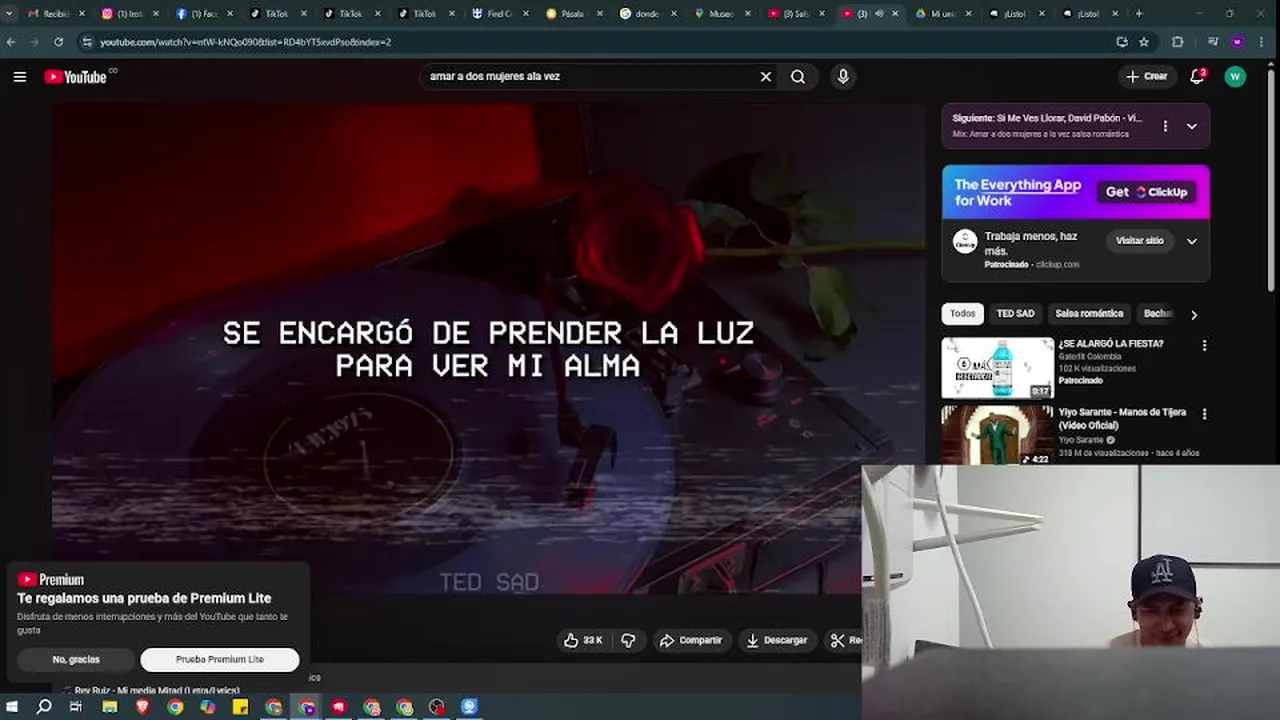Select the Todos filter chip
This screenshot has height=720, width=1280.
963,314
